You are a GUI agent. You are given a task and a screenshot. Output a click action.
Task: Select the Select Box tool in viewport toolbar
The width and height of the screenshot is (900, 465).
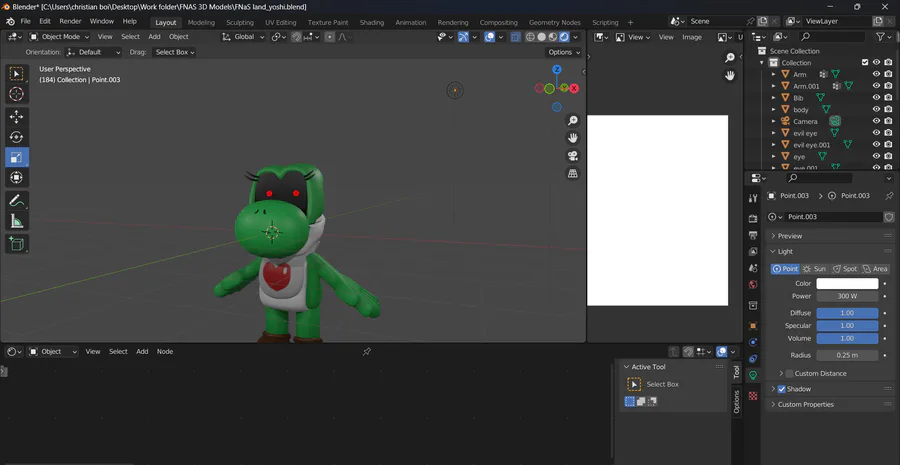coord(17,73)
